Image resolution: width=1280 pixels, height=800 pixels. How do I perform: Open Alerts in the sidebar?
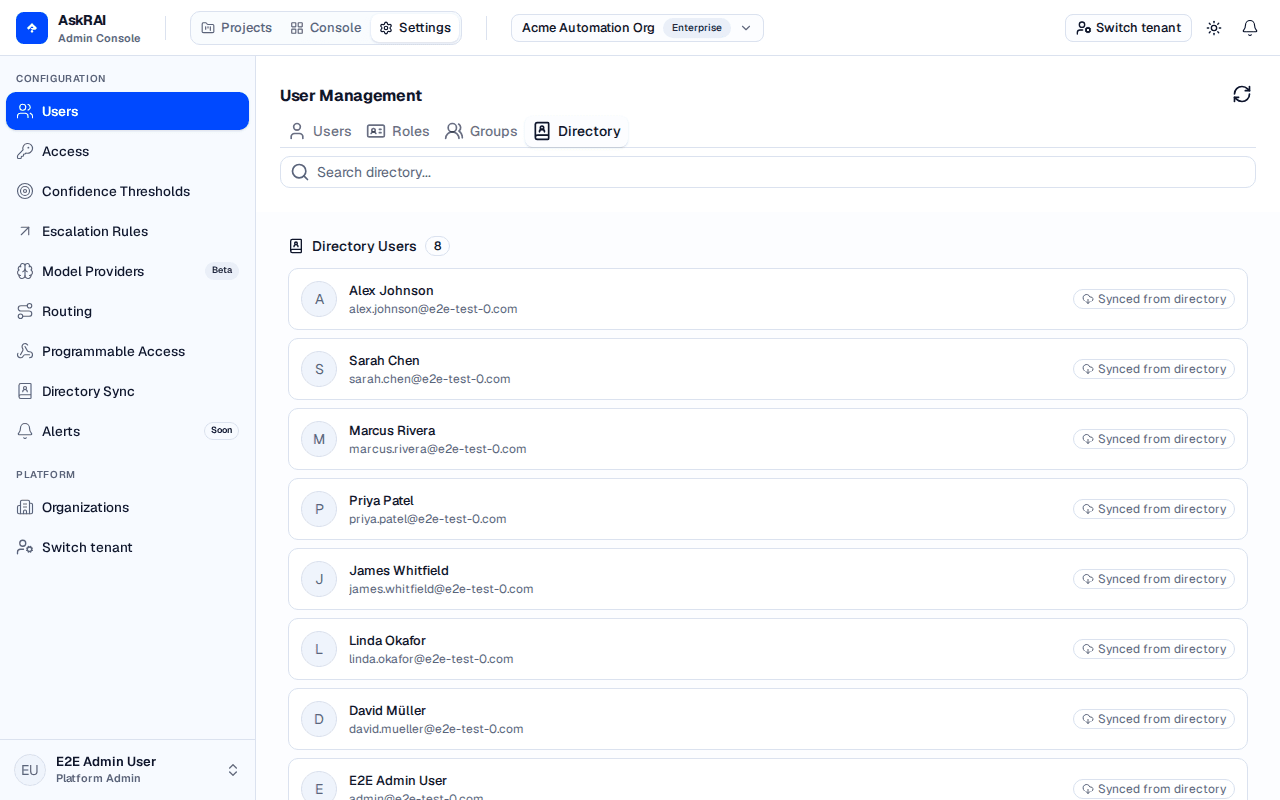click(x=127, y=431)
